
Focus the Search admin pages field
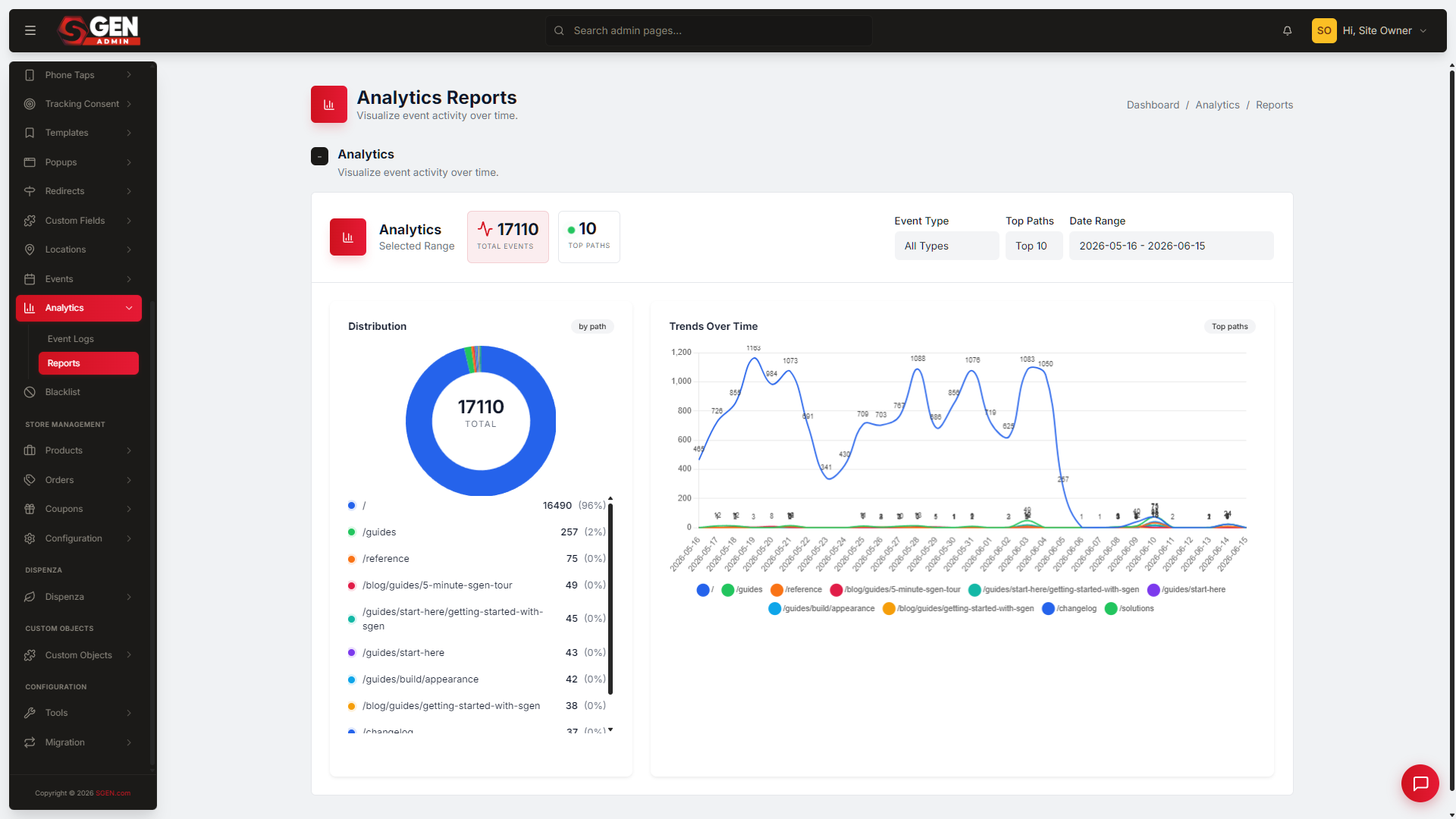click(x=709, y=30)
